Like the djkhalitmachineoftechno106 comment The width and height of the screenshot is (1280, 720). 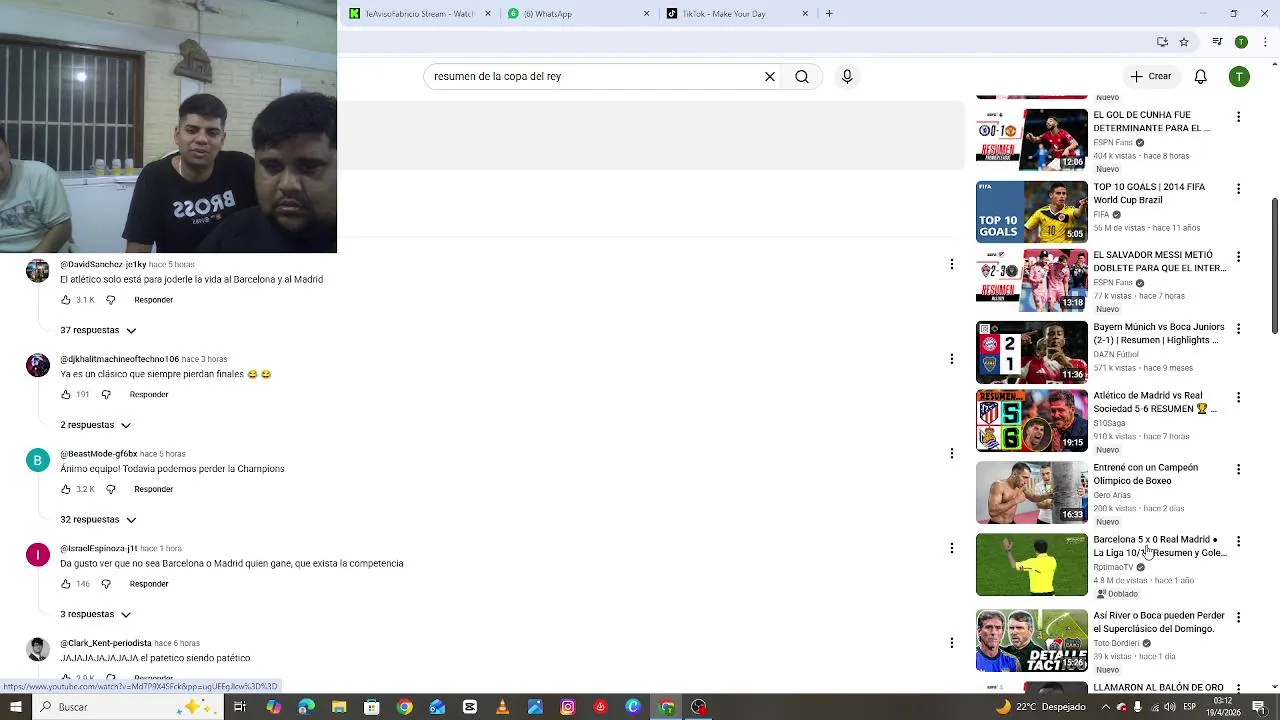tap(66, 395)
